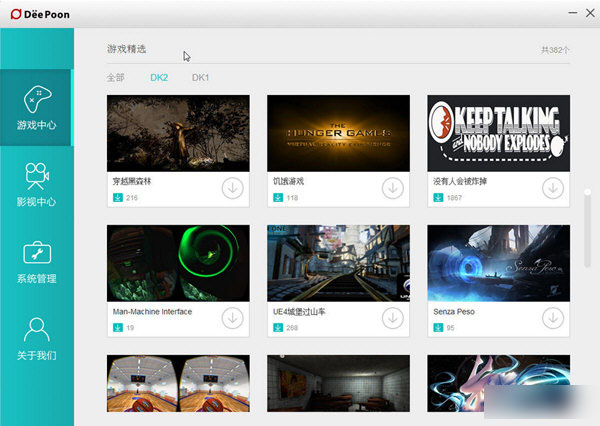Download the UE4城堡过山车 game
The height and width of the screenshot is (426, 600).
click(x=393, y=318)
